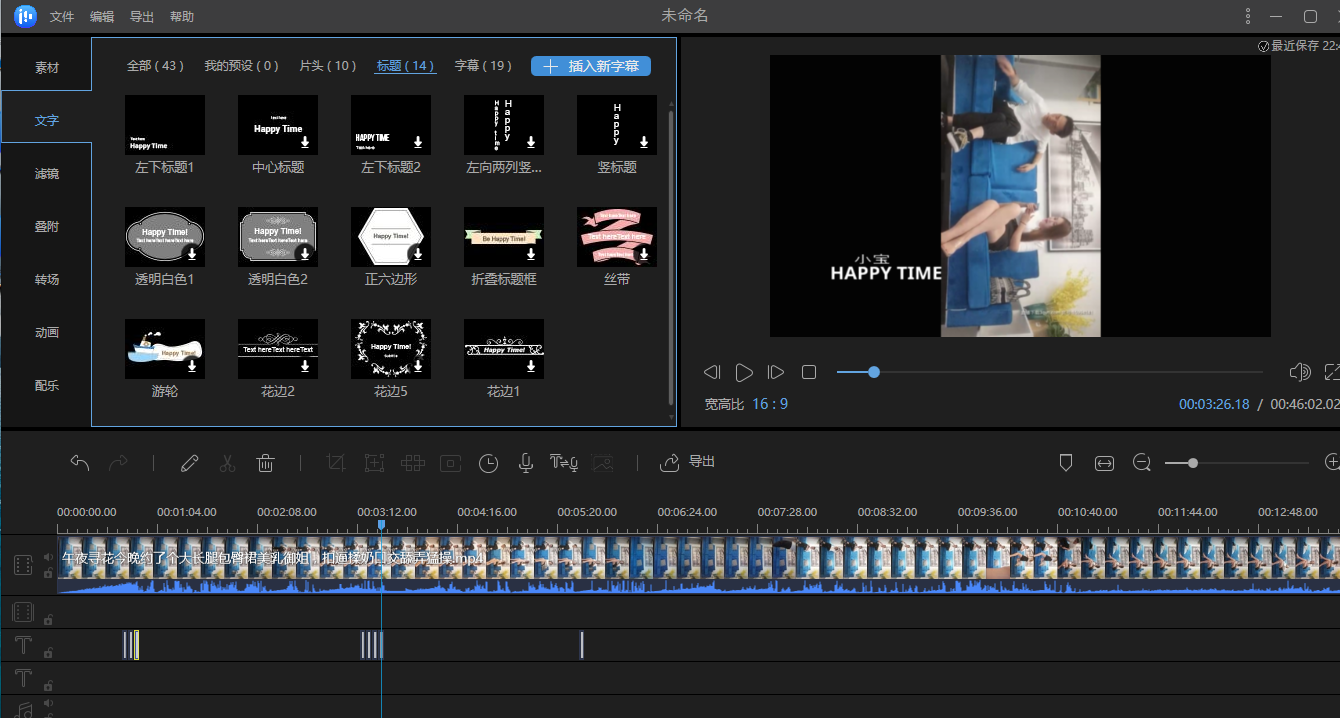1340x718 pixels.
Task: Click the preview volume speaker icon
Action: (1299, 371)
